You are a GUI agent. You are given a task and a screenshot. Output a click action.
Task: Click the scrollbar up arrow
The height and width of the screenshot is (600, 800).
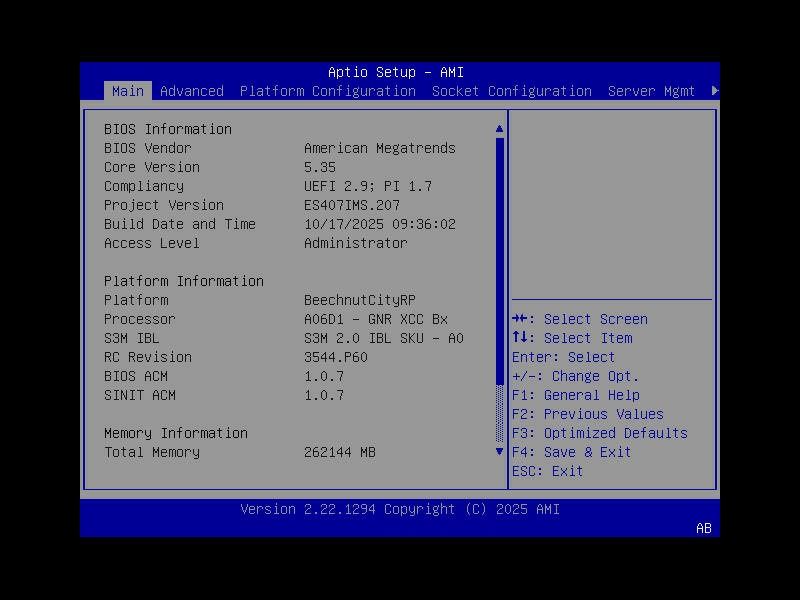[x=499, y=128]
